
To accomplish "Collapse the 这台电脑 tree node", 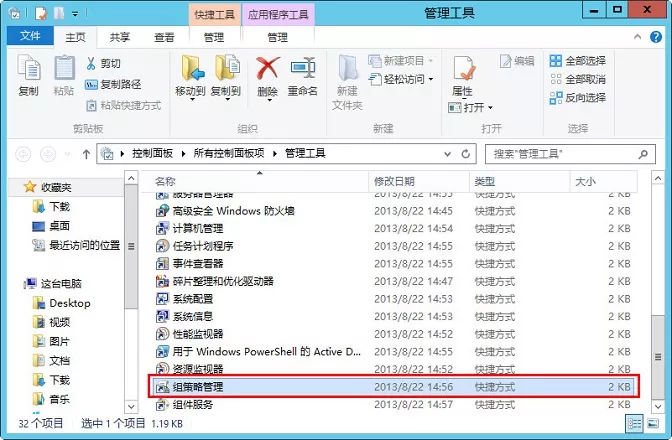I will pyautogui.click(x=17, y=284).
